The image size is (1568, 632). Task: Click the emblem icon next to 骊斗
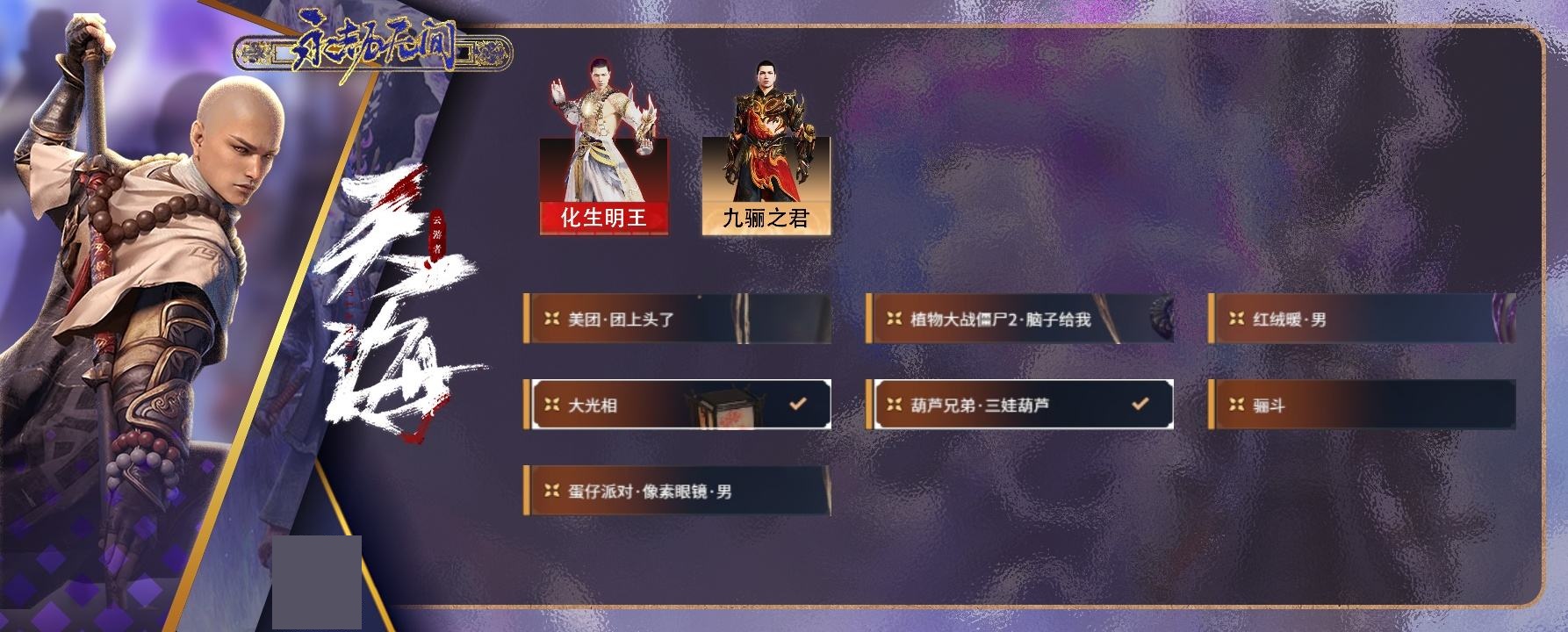[x=1236, y=405]
